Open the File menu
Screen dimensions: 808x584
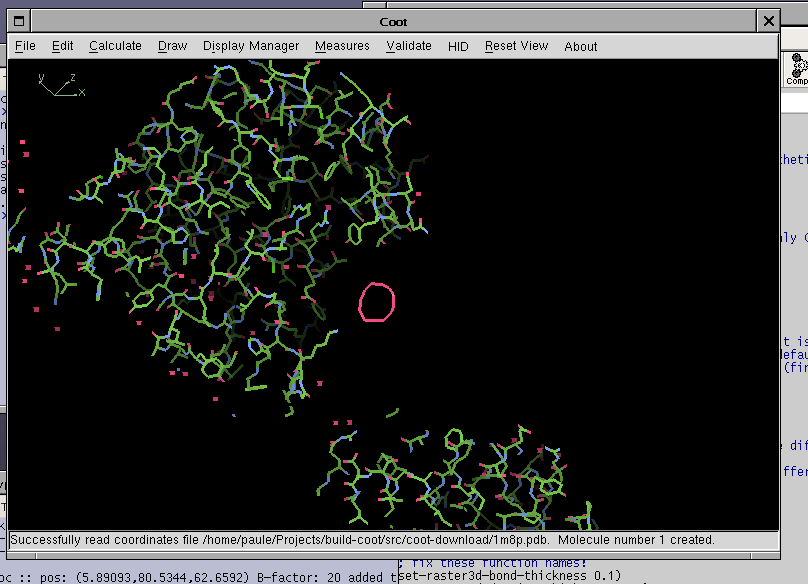pos(25,46)
